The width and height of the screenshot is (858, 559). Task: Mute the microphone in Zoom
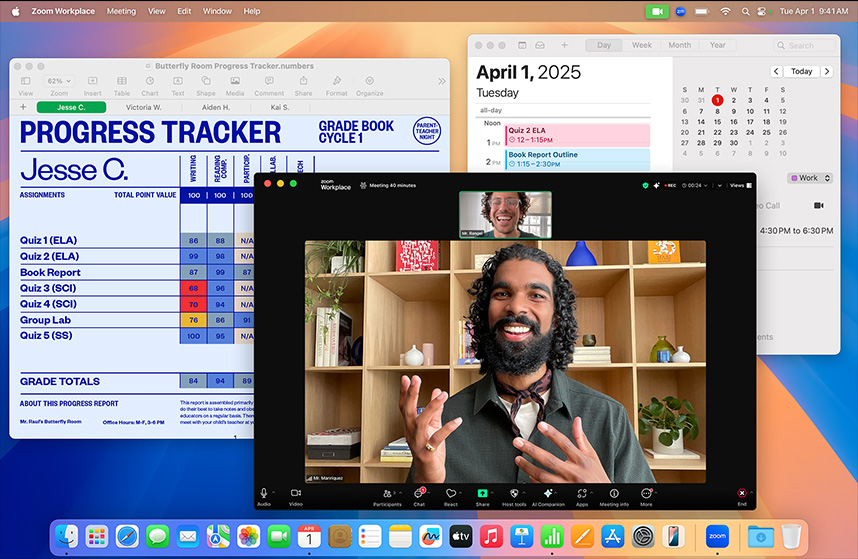point(264,494)
